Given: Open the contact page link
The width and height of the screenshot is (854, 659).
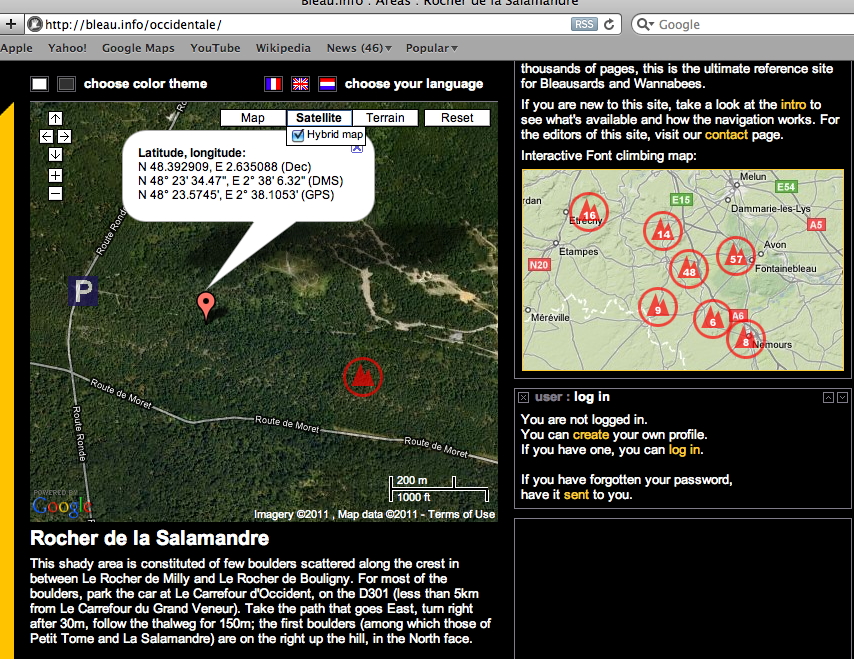Looking at the screenshot, I should click(726, 135).
